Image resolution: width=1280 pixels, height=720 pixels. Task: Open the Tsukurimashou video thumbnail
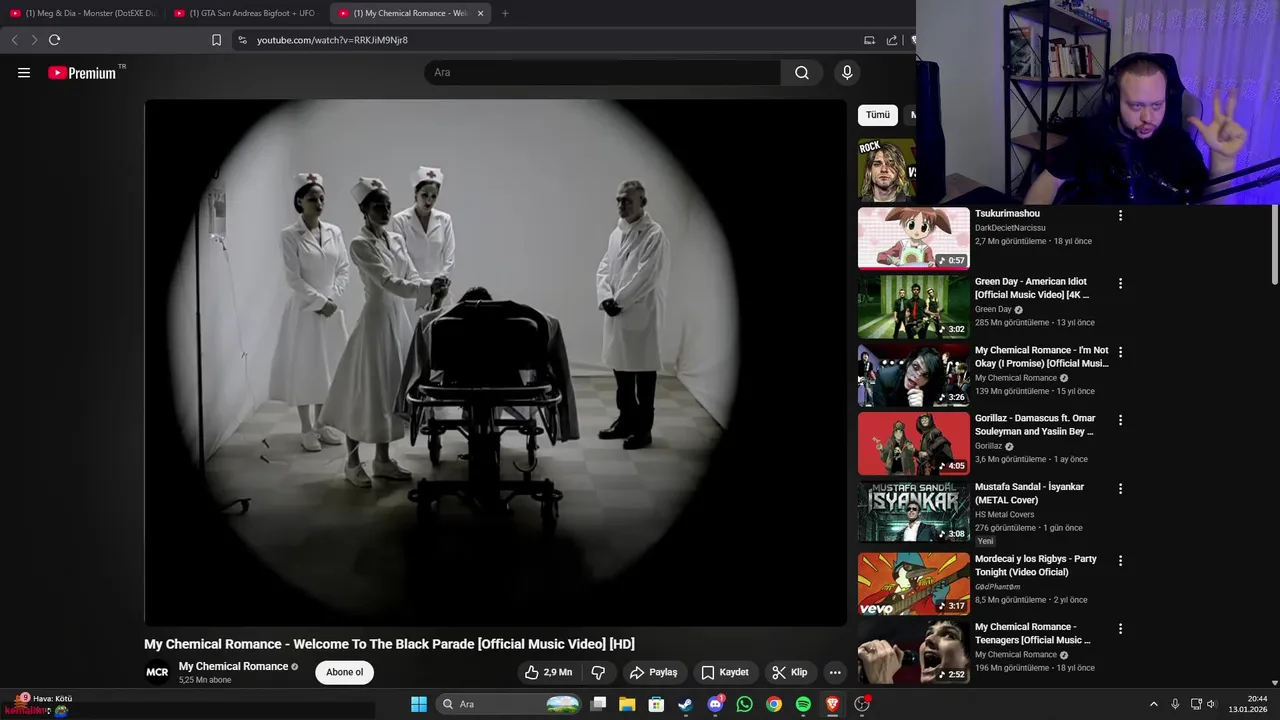[x=914, y=238]
